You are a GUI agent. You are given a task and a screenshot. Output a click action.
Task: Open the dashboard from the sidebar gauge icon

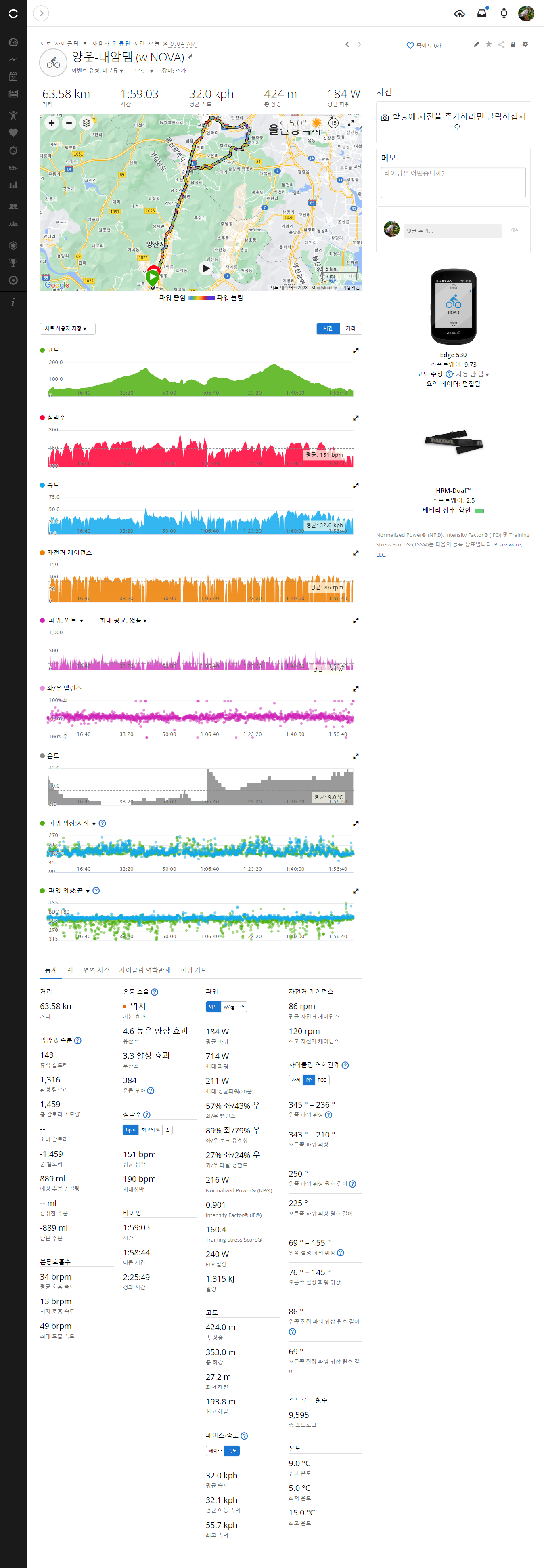[x=13, y=42]
